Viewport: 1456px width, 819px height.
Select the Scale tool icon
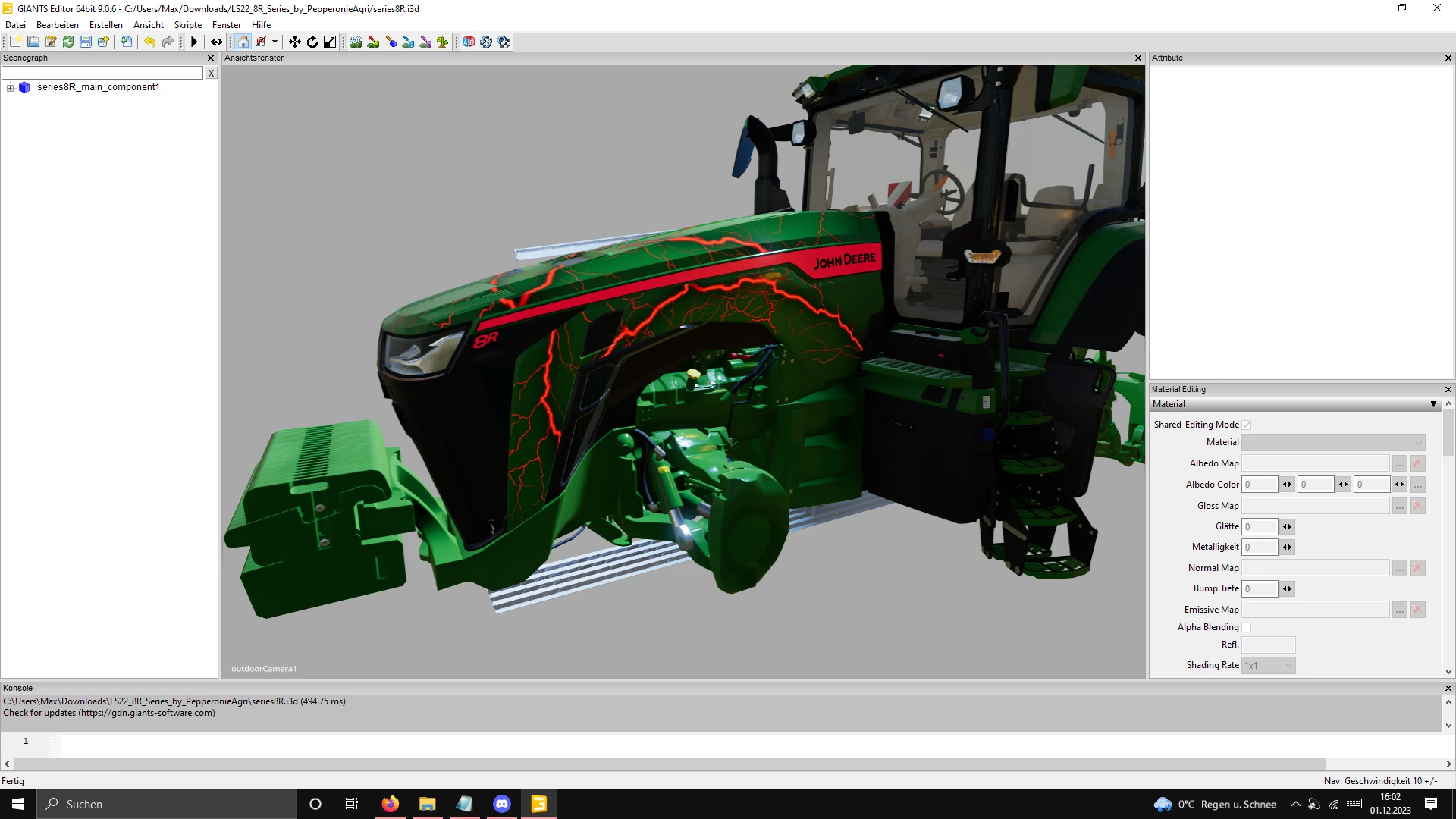[330, 42]
